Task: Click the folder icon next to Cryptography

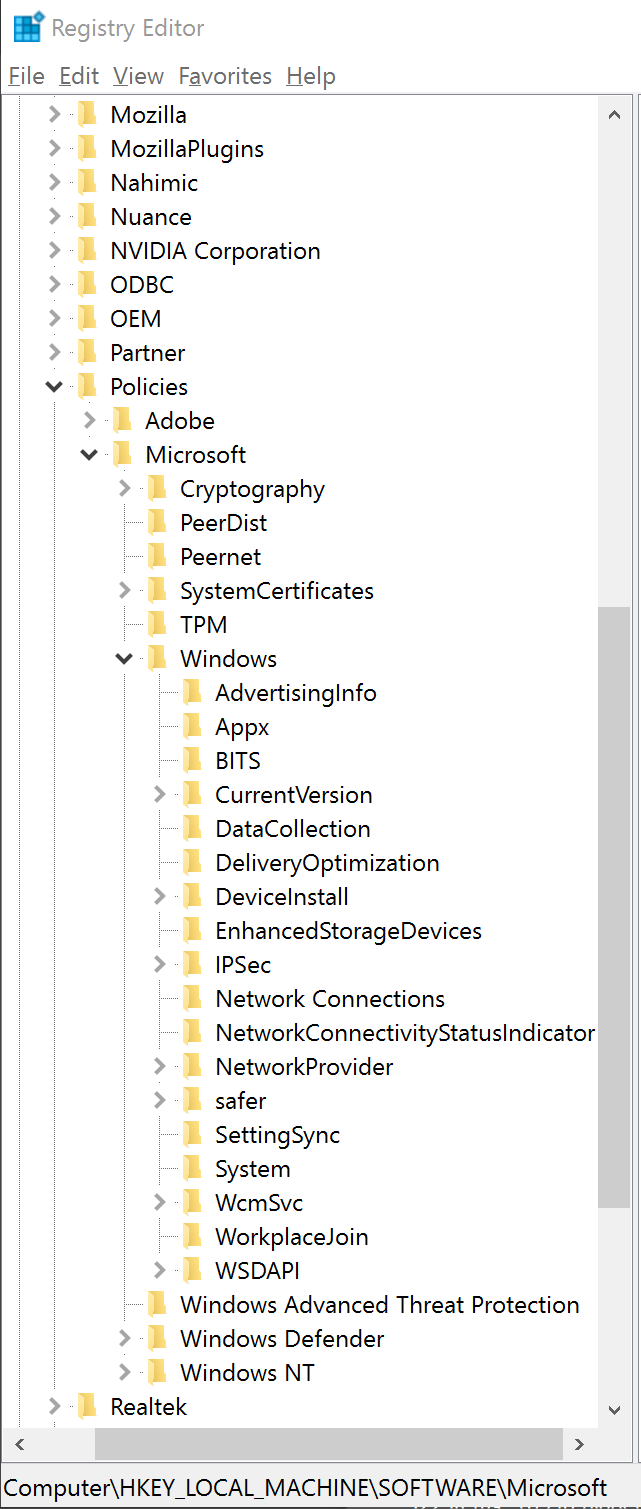Action: point(157,489)
